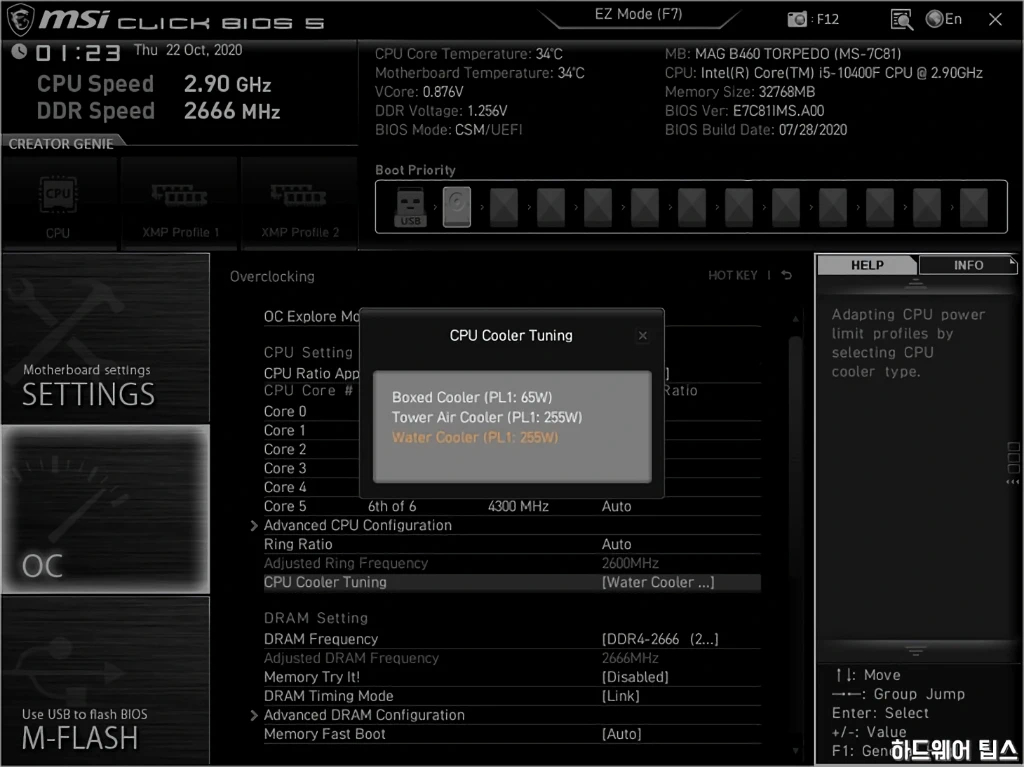Open DRAM Frequency DDR4-2666 dropdown
This screenshot has width=1024, height=767.
point(660,639)
